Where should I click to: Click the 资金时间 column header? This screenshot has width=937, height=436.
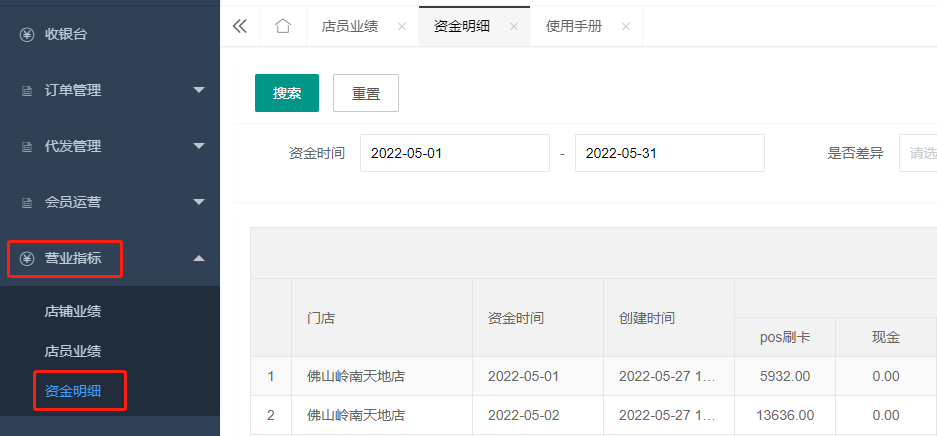(x=538, y=318)
